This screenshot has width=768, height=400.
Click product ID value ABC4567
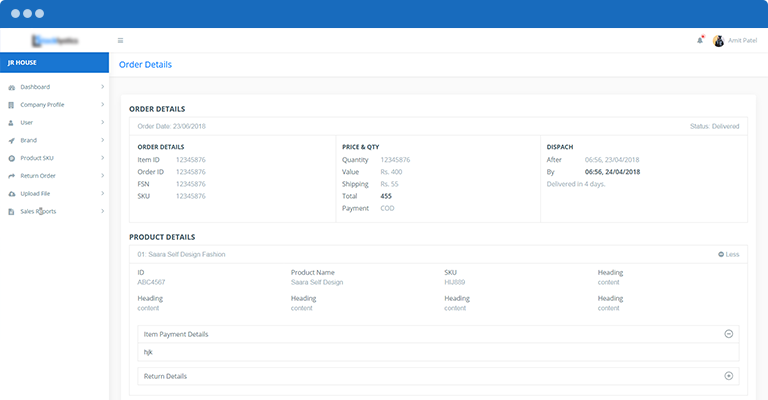pos(151,282)
